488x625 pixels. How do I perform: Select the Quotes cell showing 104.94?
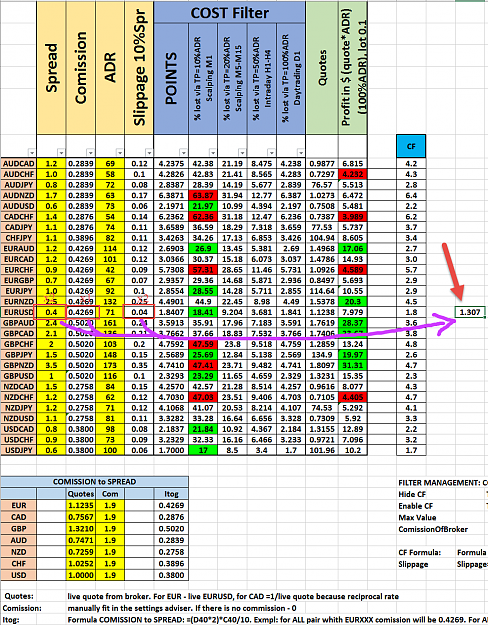coord(322,238)
